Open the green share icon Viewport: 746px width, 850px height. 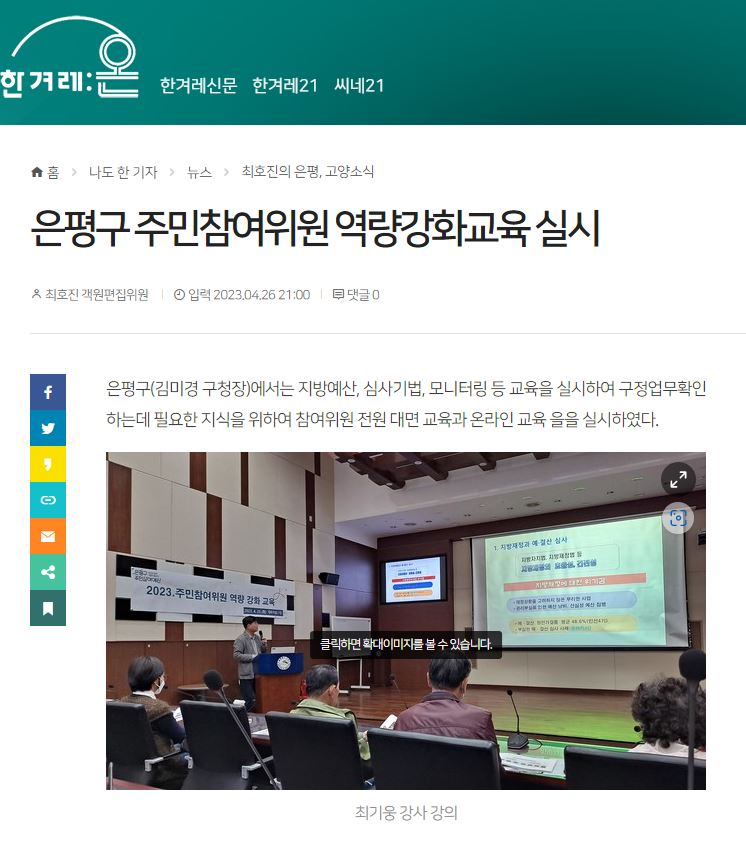tap(48, 572)
